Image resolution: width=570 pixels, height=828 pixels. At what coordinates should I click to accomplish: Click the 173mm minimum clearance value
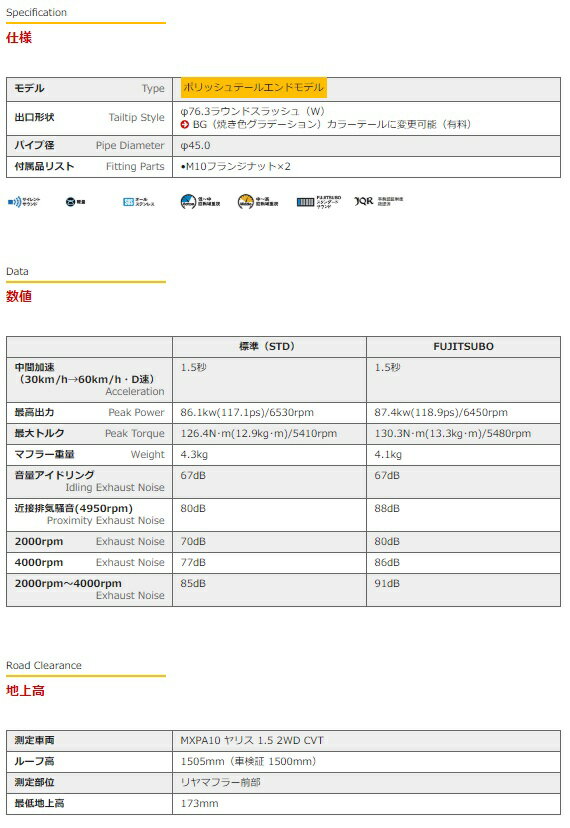point(199,804)
